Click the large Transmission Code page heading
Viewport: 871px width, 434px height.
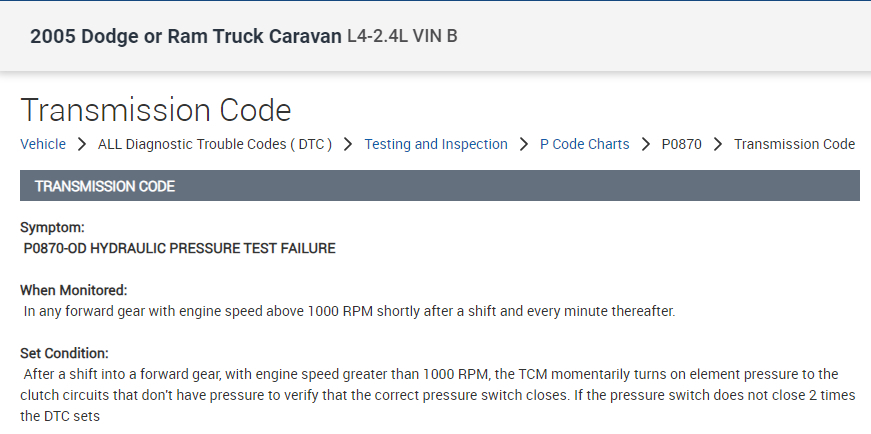coord(156,110)
